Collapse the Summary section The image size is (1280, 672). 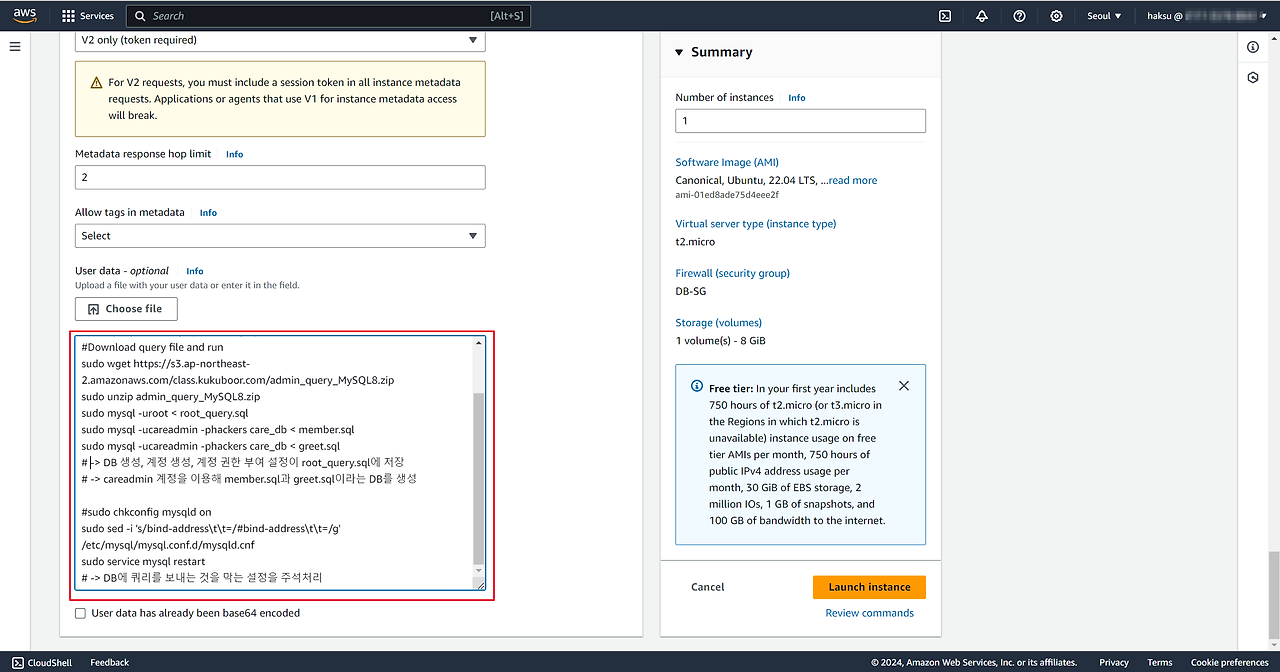click(x=680, y=52)
